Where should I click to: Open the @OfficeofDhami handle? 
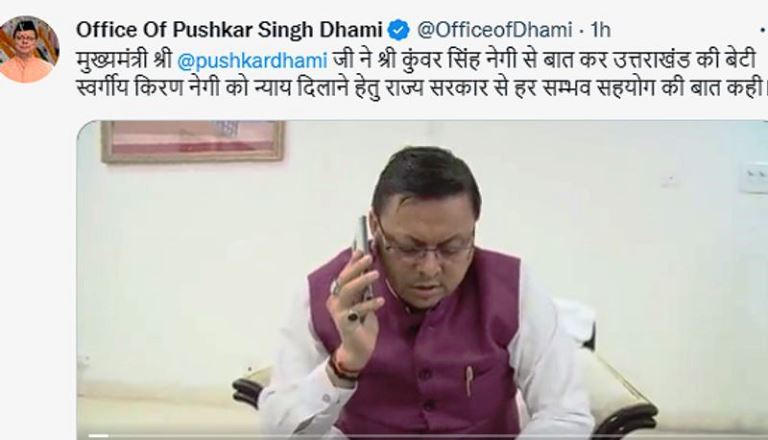click(494, 30)
